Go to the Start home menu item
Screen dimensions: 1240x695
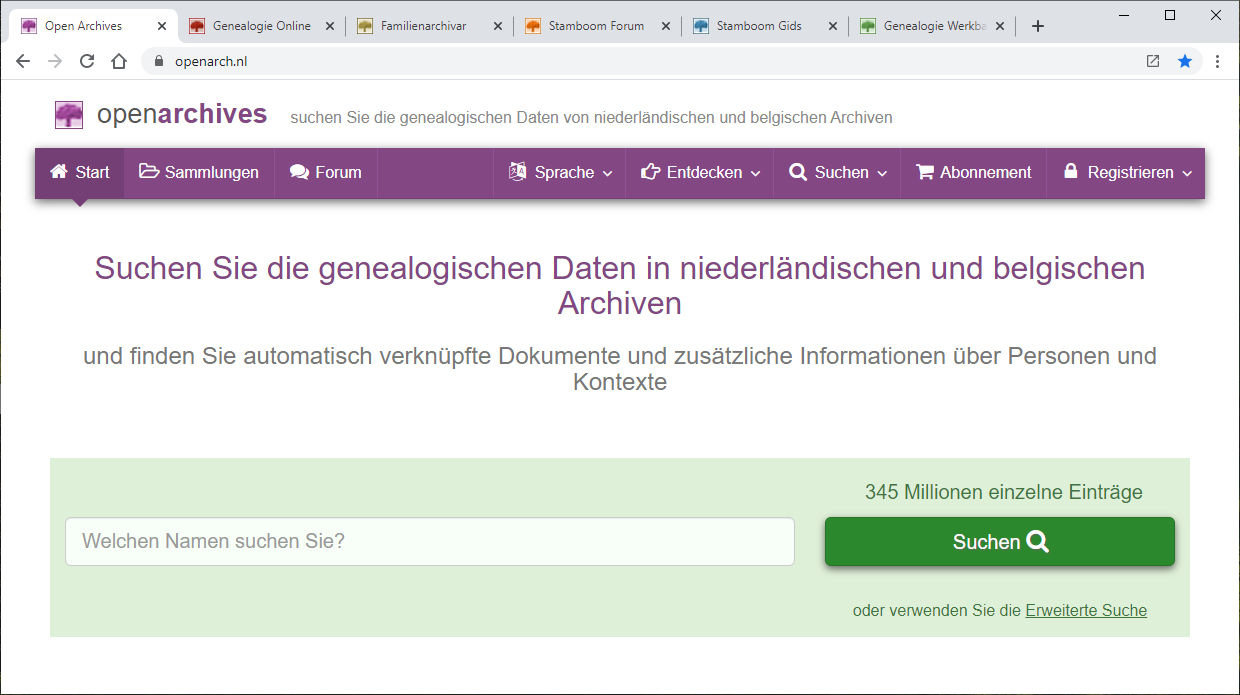tap(80, 172)
